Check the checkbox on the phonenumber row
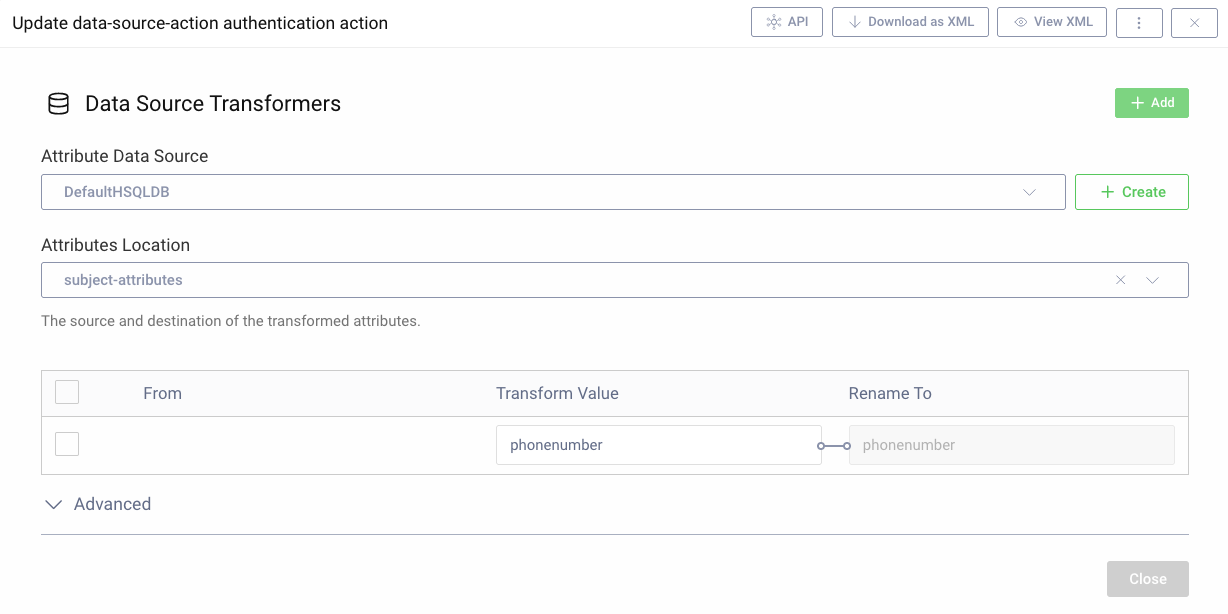The image size is (1228, 614). pyautogui.click(x=66, y=444)
